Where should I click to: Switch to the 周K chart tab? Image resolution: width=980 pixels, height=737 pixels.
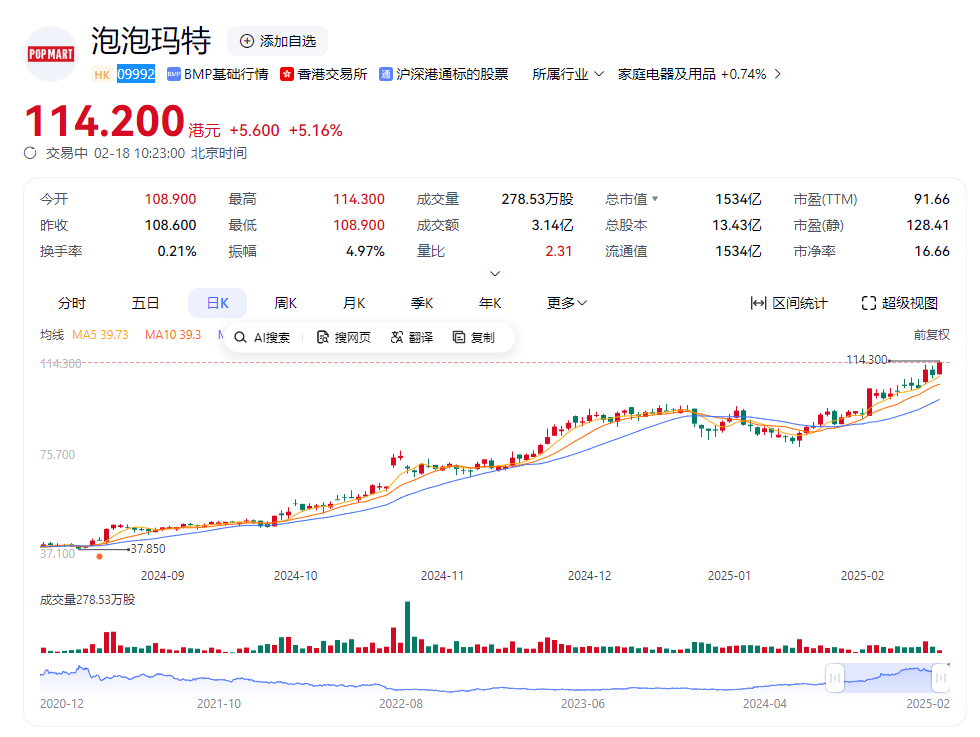point(286,303)
